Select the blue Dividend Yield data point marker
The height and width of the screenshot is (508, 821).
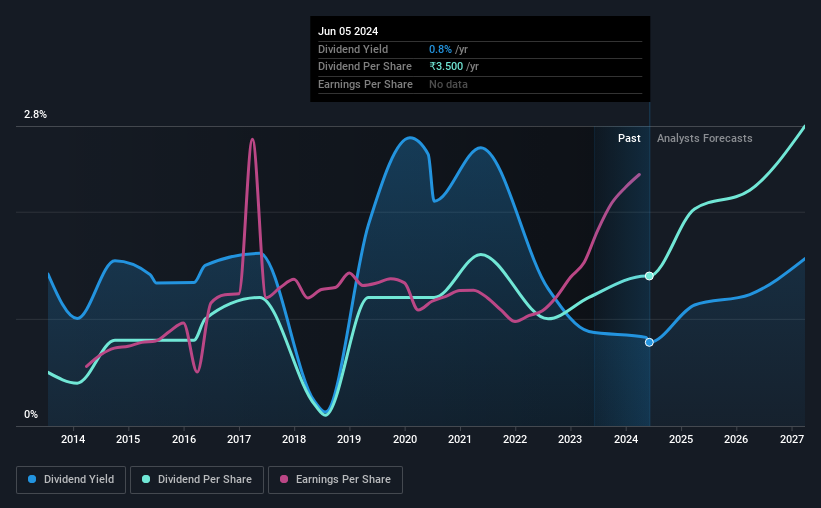pyautogui.click(x=649, y=343)
